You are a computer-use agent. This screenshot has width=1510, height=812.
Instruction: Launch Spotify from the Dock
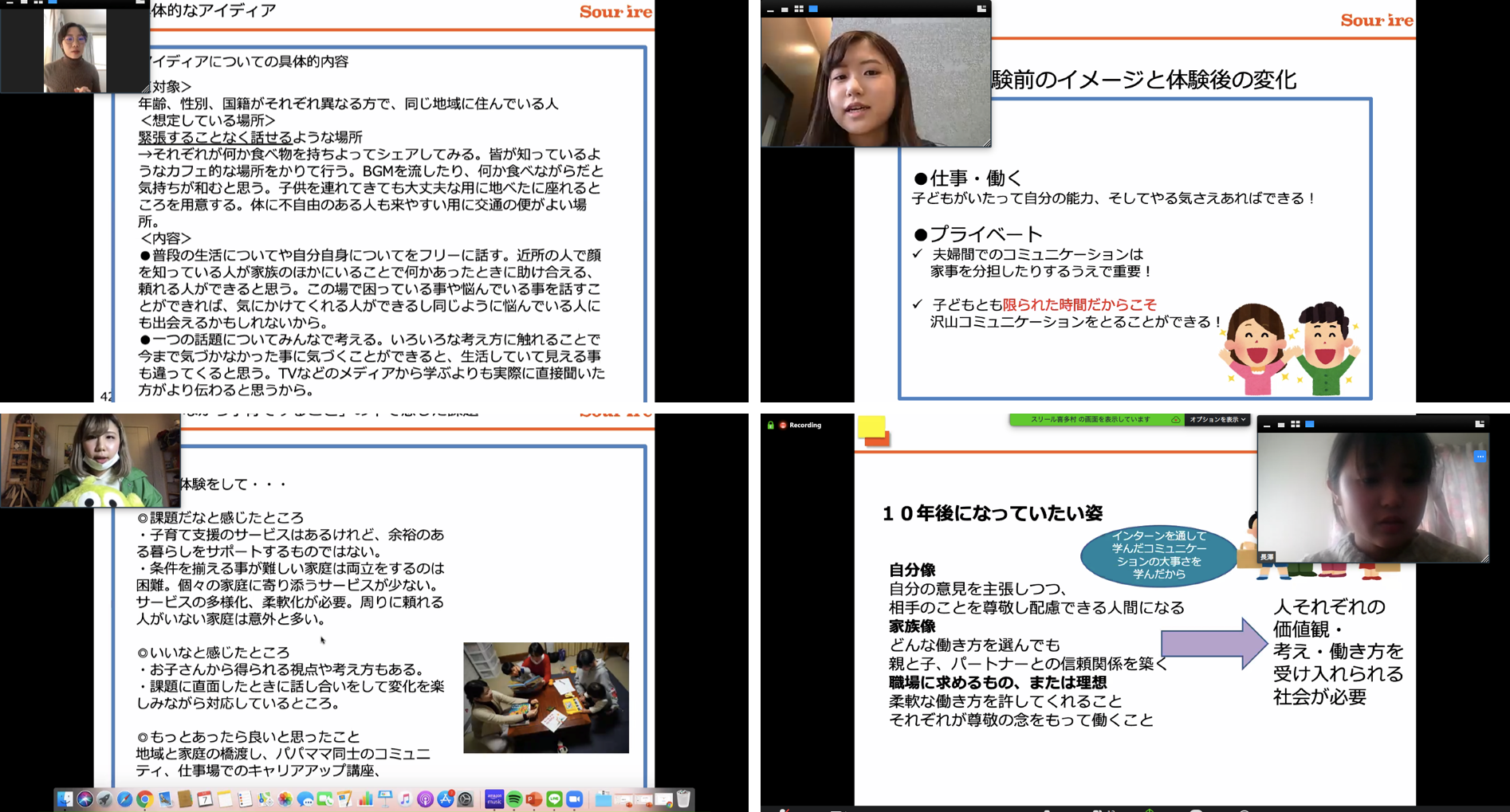[x=514, y=799]
